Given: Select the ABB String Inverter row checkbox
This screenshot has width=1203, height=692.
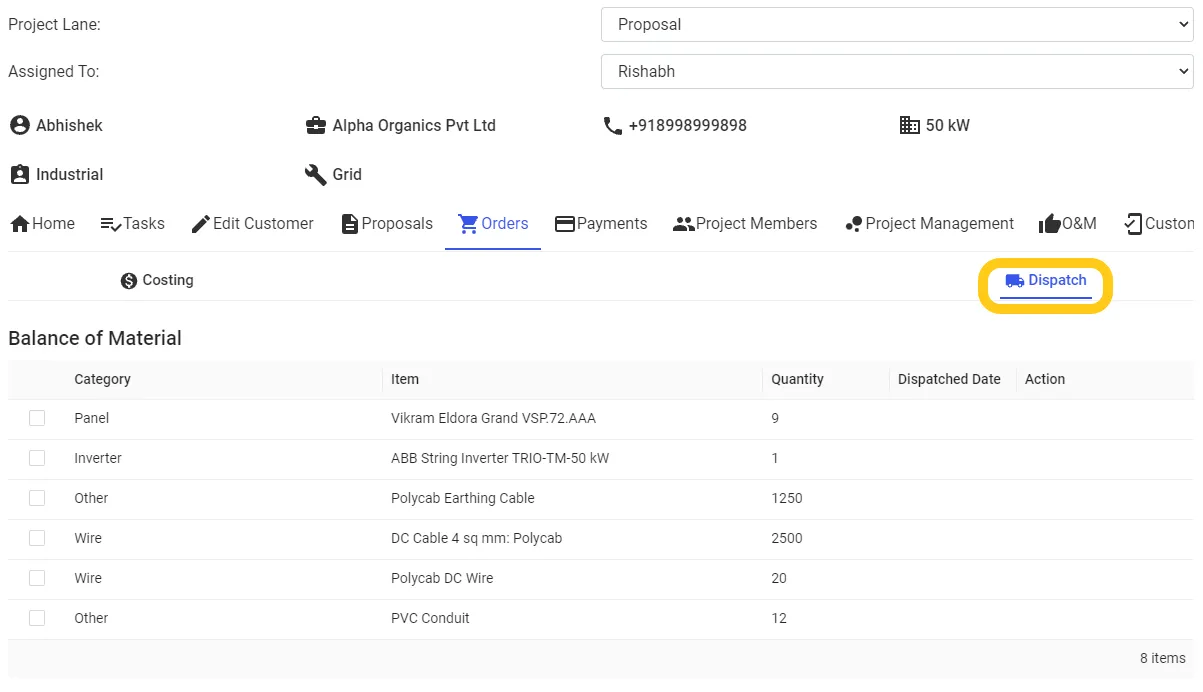Looking at the screenshot, I should coord(37,458).
